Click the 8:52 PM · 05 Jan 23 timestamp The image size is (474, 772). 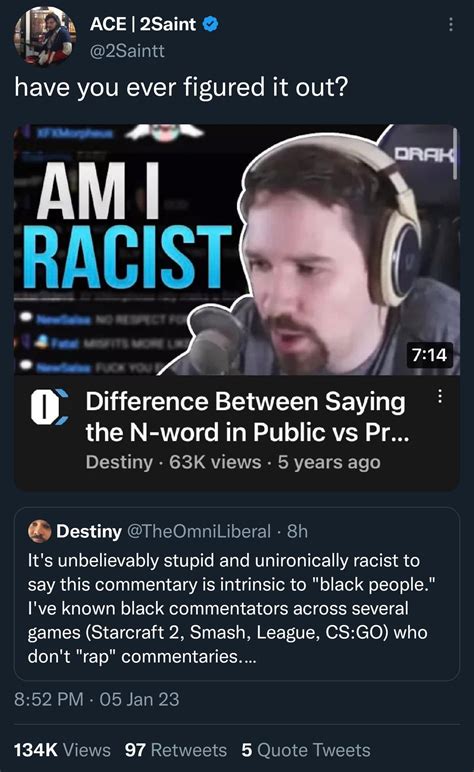point(97,699)
